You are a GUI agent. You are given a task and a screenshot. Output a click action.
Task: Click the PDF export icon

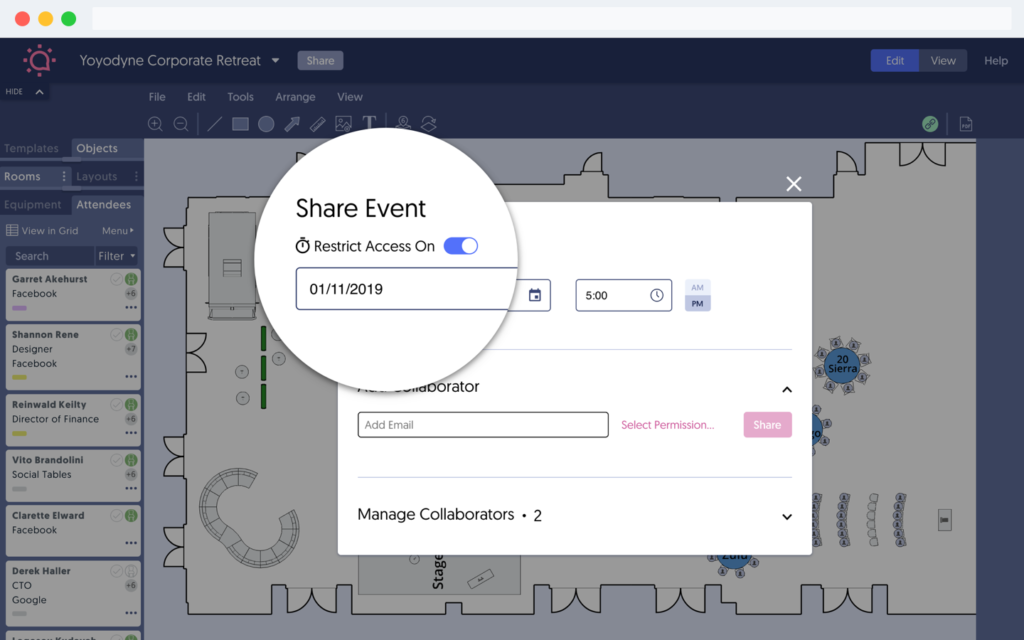pyautogui.click(x=966, y=124)
